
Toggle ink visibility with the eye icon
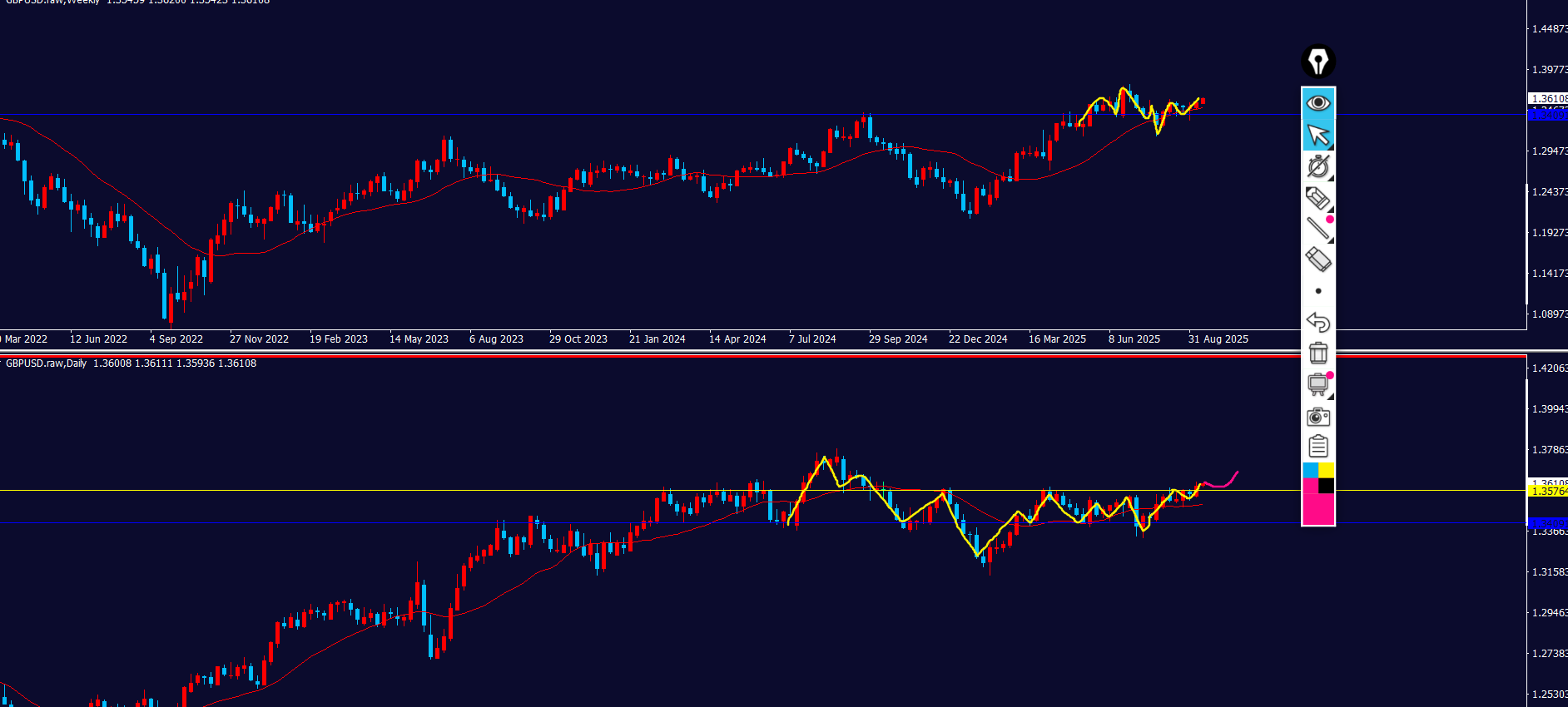tap(1318, 103)
